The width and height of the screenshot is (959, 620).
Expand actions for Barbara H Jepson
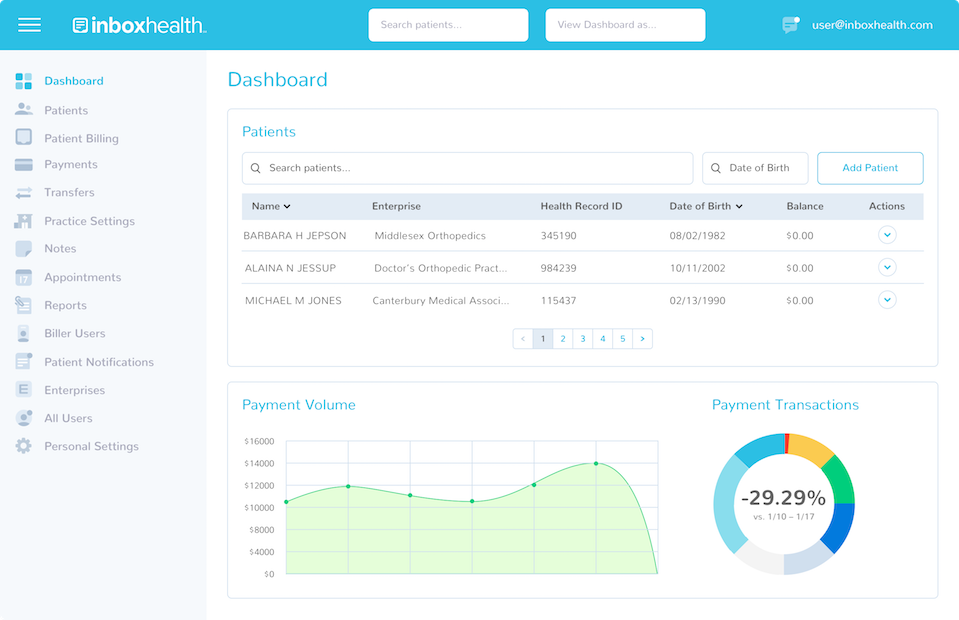click(x=887, y=235)
